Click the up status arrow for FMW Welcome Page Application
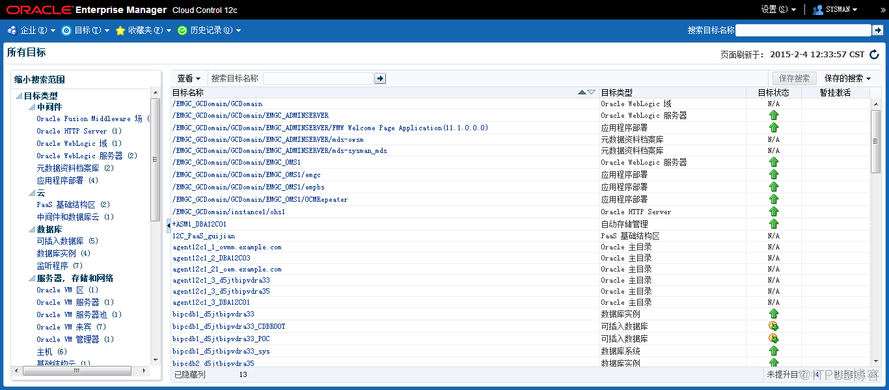This screenshot has width=889, height=390. [773, 128]
